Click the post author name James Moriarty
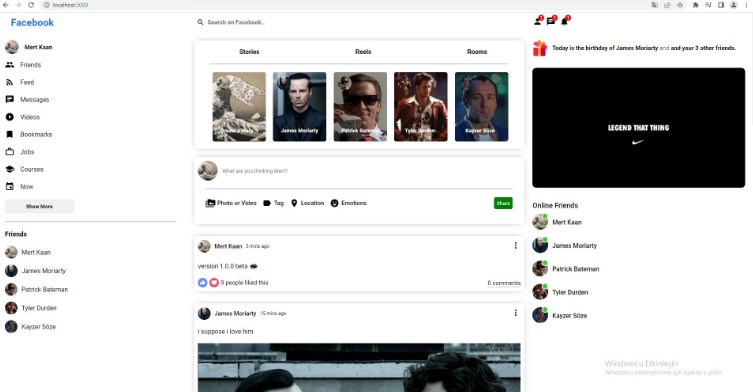 pos(235,313)
